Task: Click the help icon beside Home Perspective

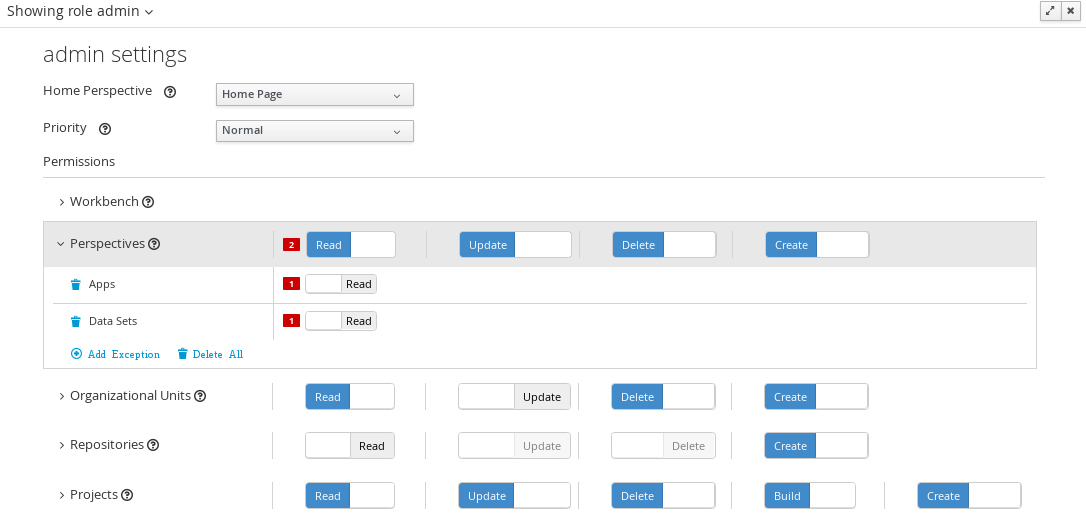Action: pyautogui.click(x=170, y=92)
